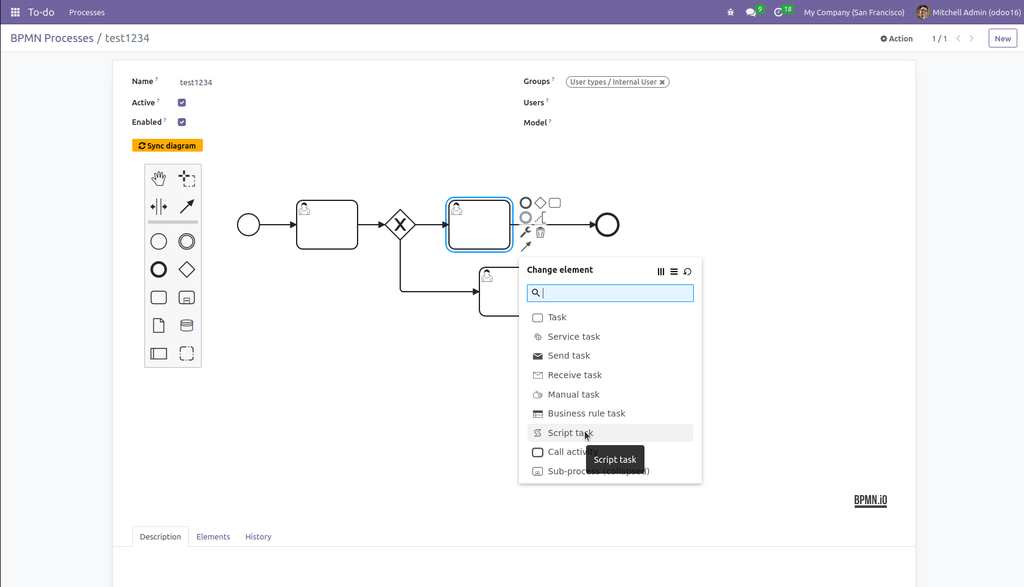Screen dimensions: 1024x587
Task: Click the New button
Action: click(x=1002, y=39)
